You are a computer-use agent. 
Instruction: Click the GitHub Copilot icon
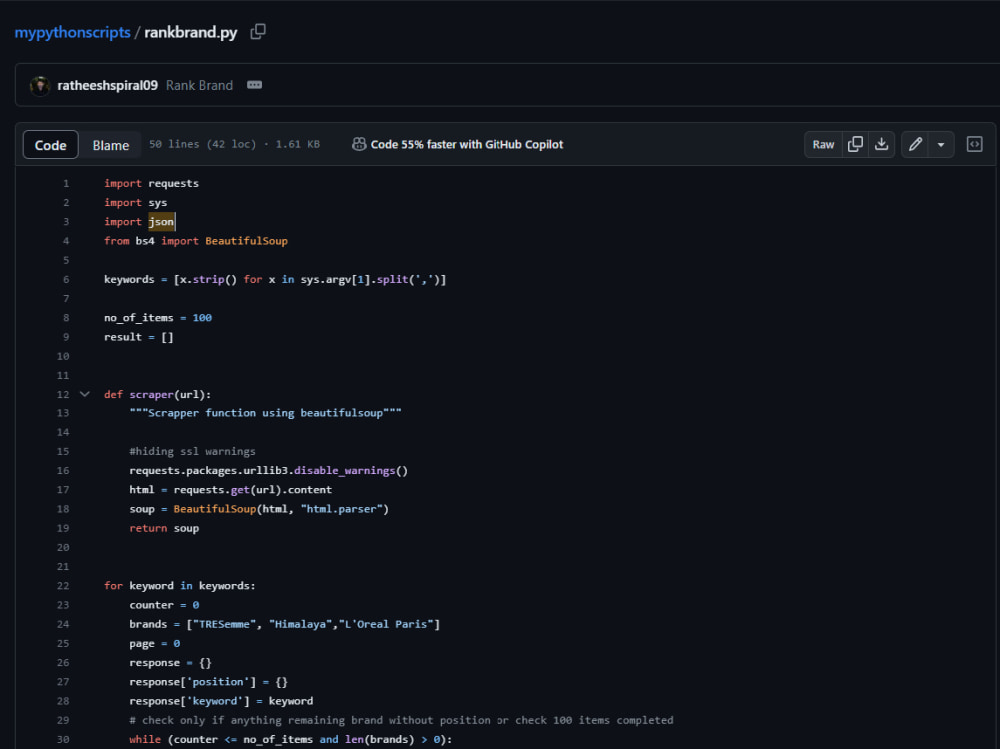(359, 144)
